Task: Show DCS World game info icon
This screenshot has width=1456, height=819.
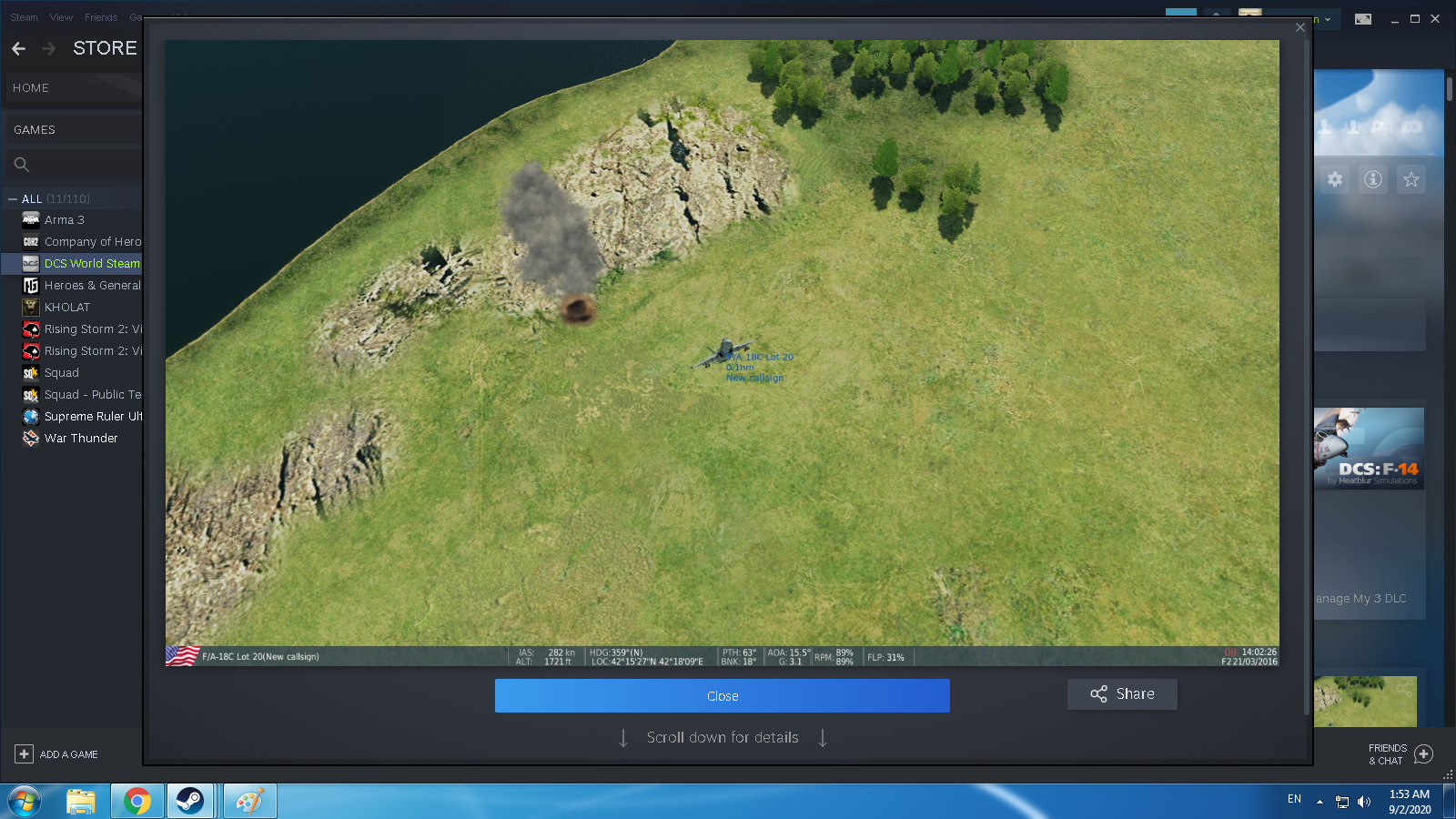Action: (1373, 179)
